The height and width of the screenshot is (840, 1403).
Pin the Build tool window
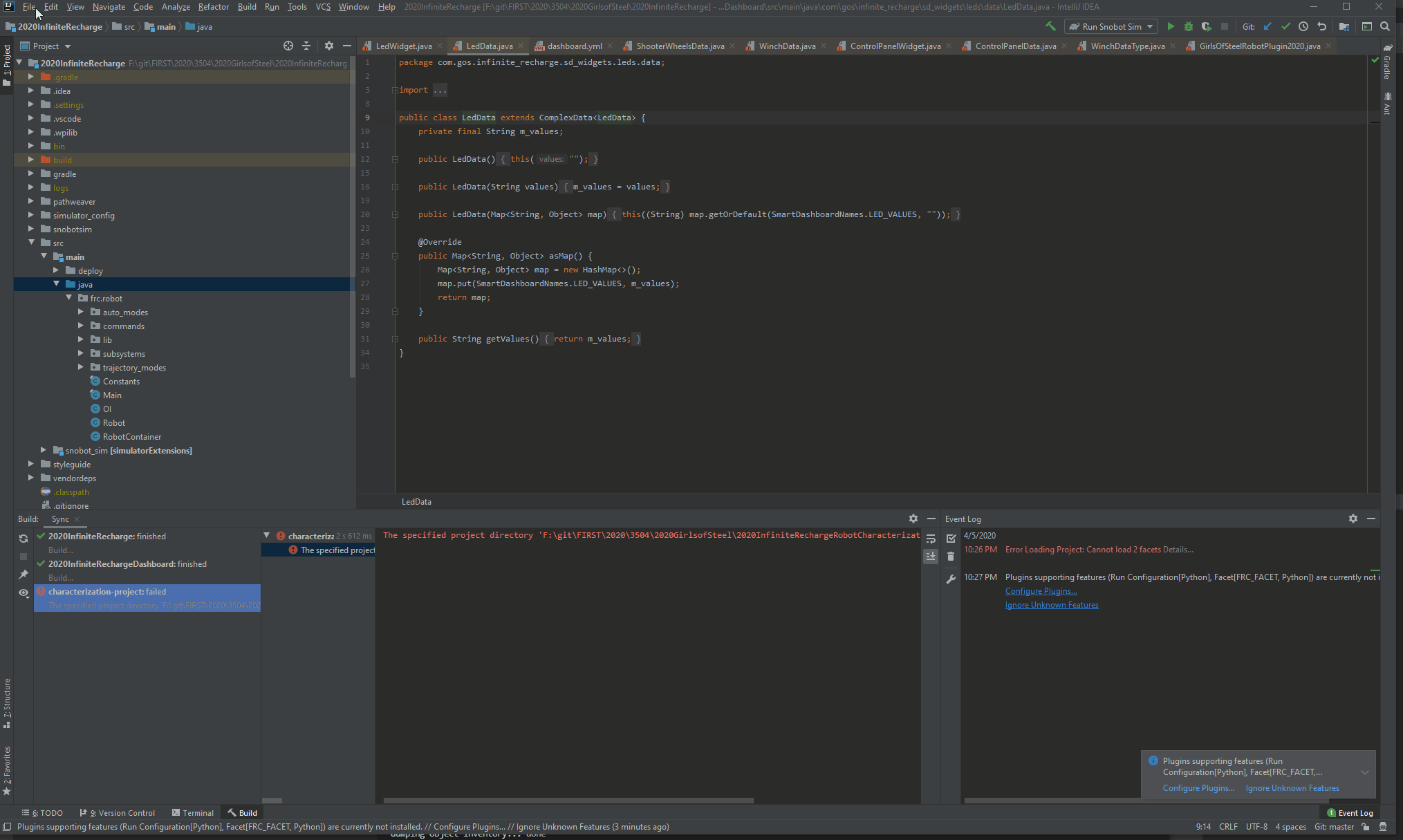point(24,574)
